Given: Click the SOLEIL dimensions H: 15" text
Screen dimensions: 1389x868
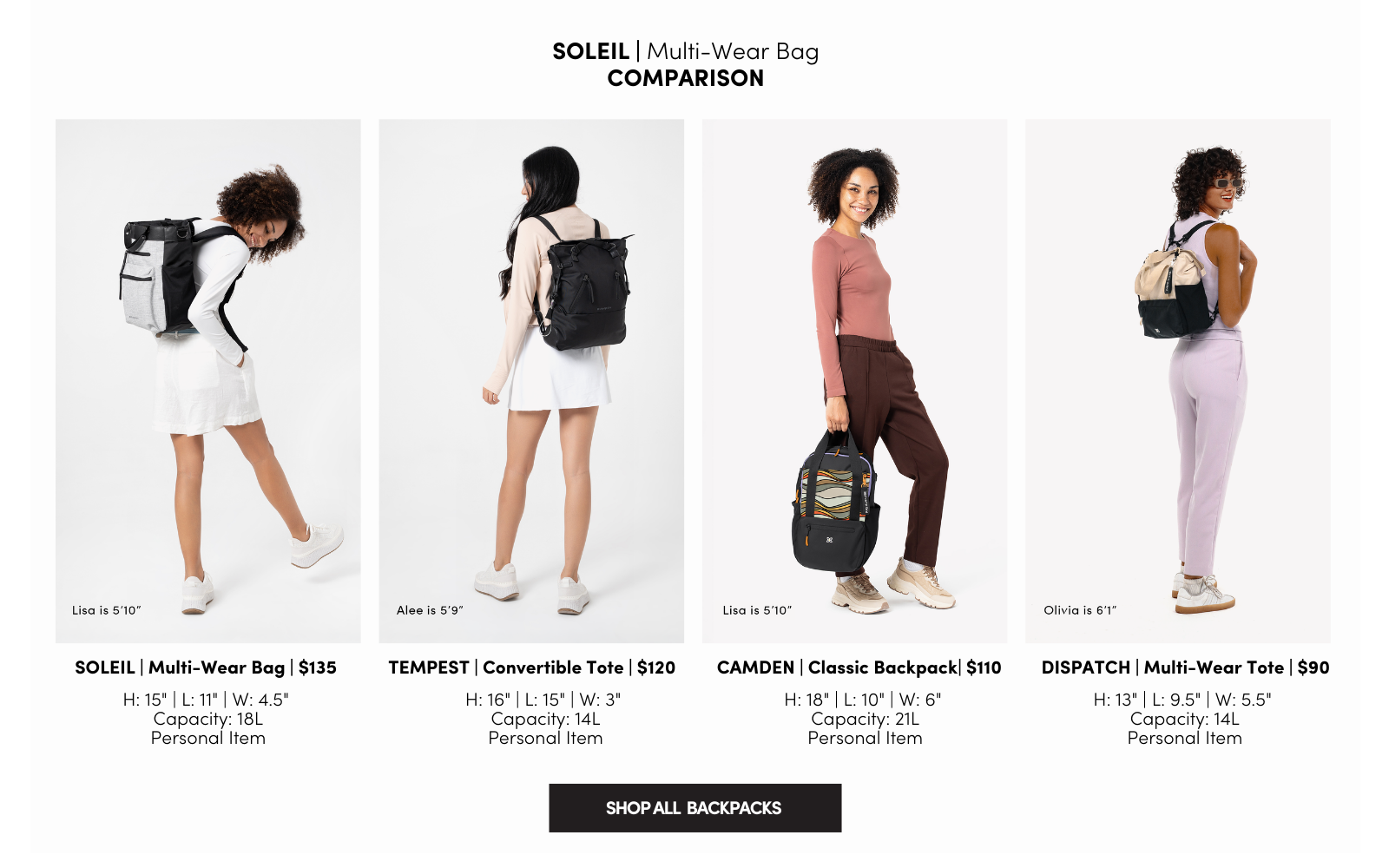Looking at the screenshot, I should click(x=206, y=700).
